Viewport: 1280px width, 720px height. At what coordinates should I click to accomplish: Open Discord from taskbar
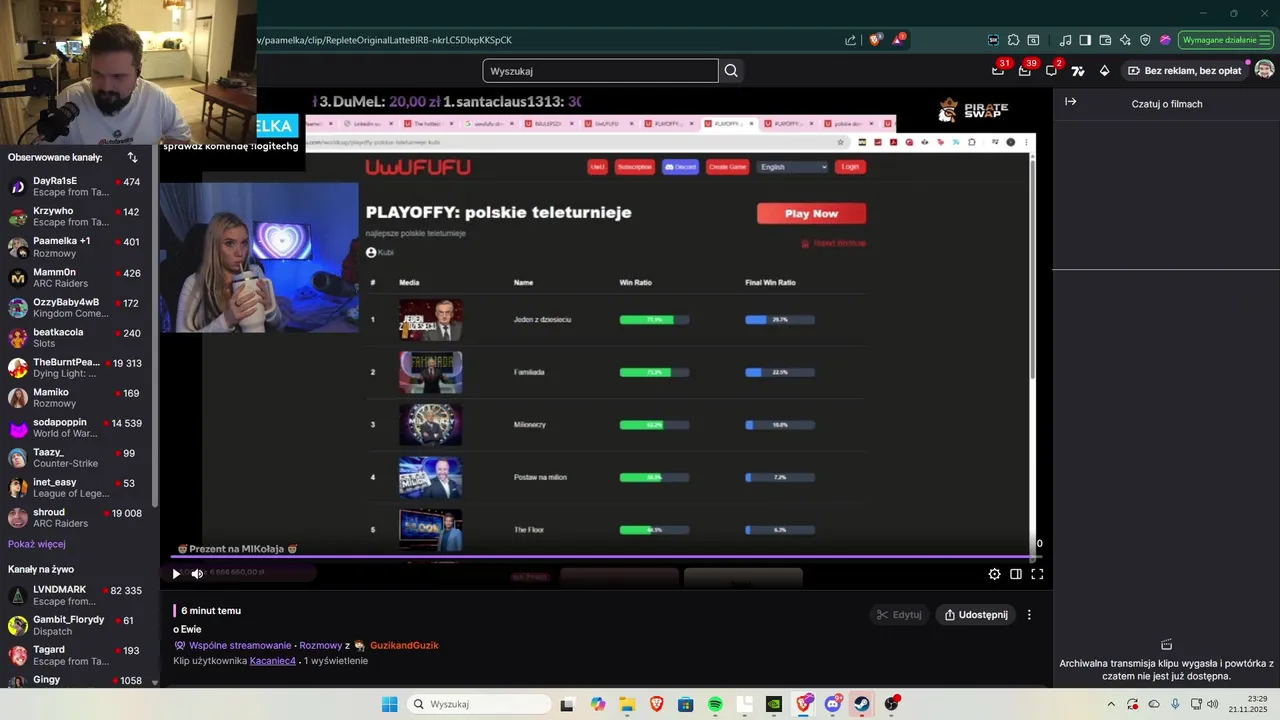(x=833, y=704)
